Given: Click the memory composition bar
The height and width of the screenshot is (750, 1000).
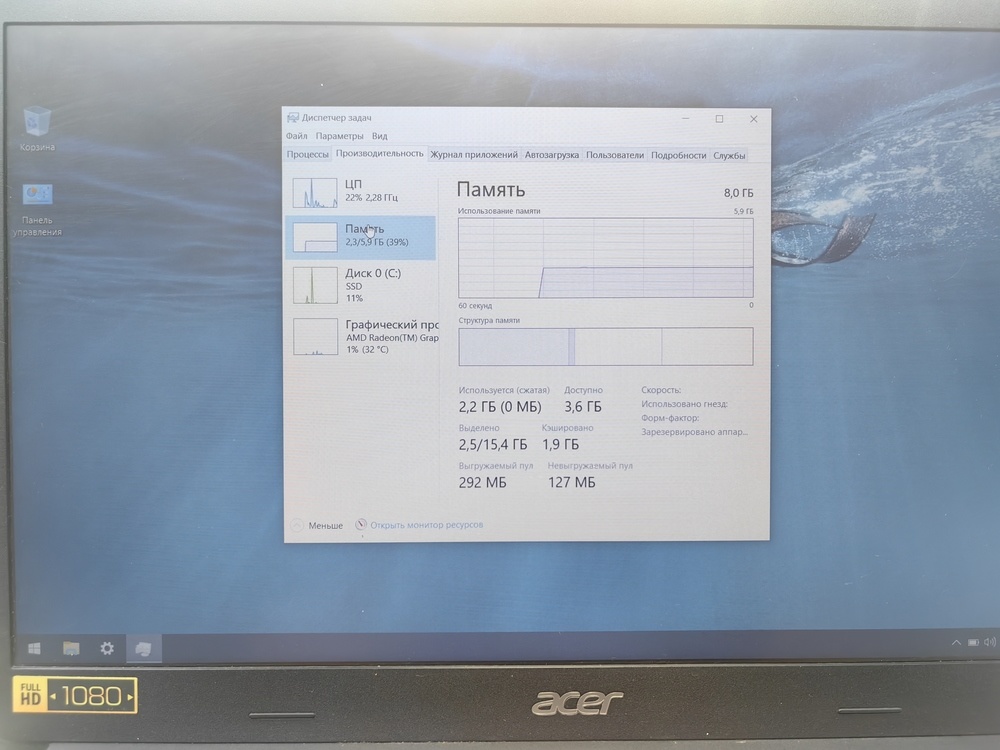Looking at the screenshot, I should (x=606, y=346).
